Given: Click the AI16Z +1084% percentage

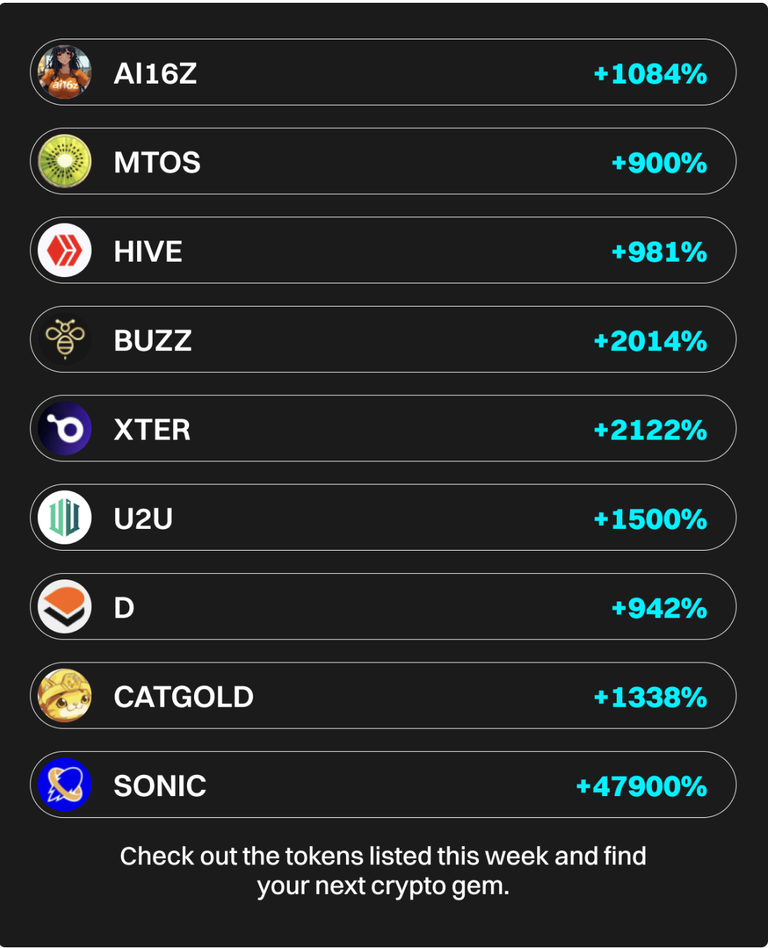Looking at the screenshot, I should [x=651, y=74].
